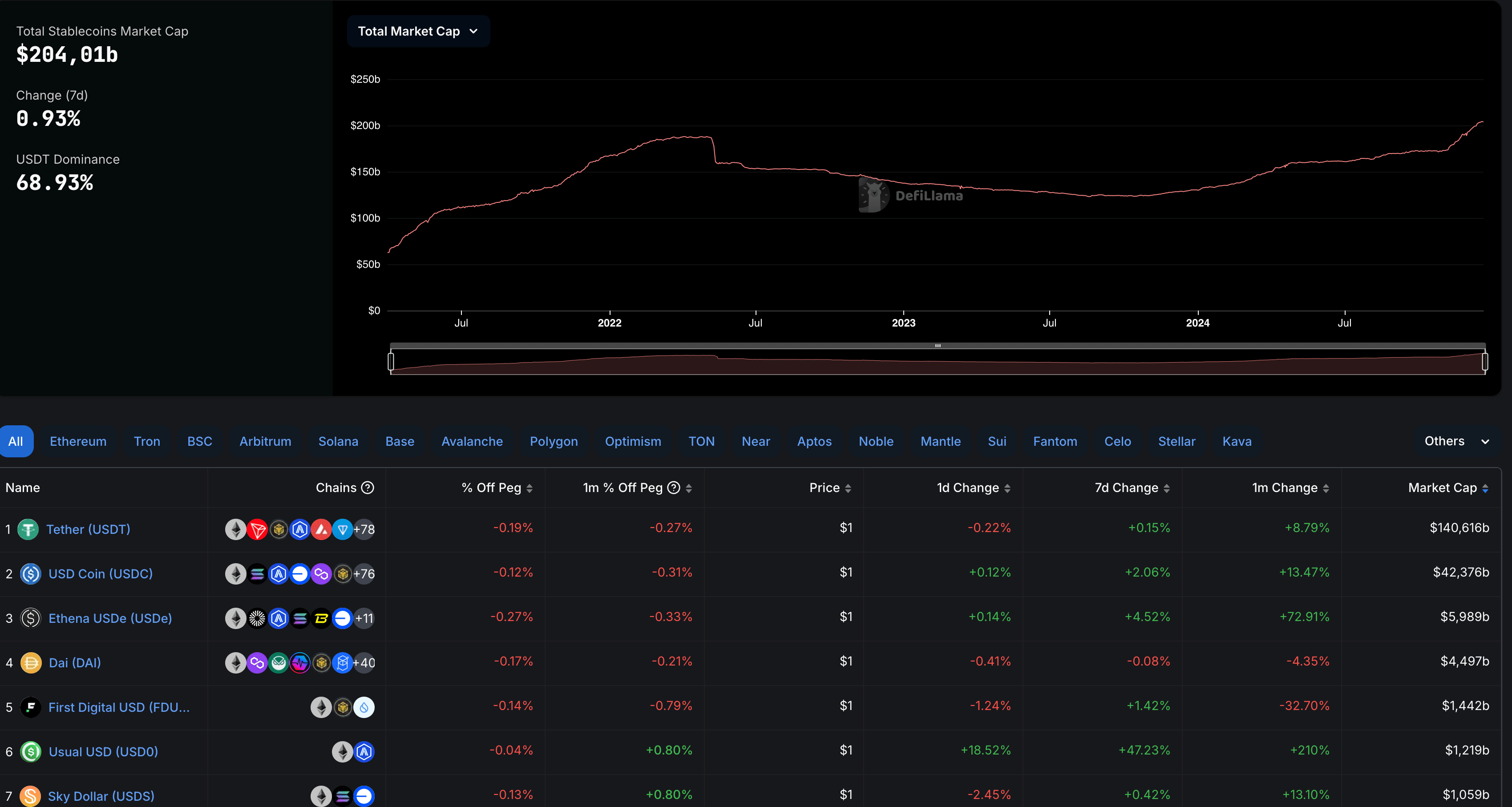1512x807 pixels.
Task: Click the Arbitrum chain icon in USD0 row
Action: pos(364,752)
